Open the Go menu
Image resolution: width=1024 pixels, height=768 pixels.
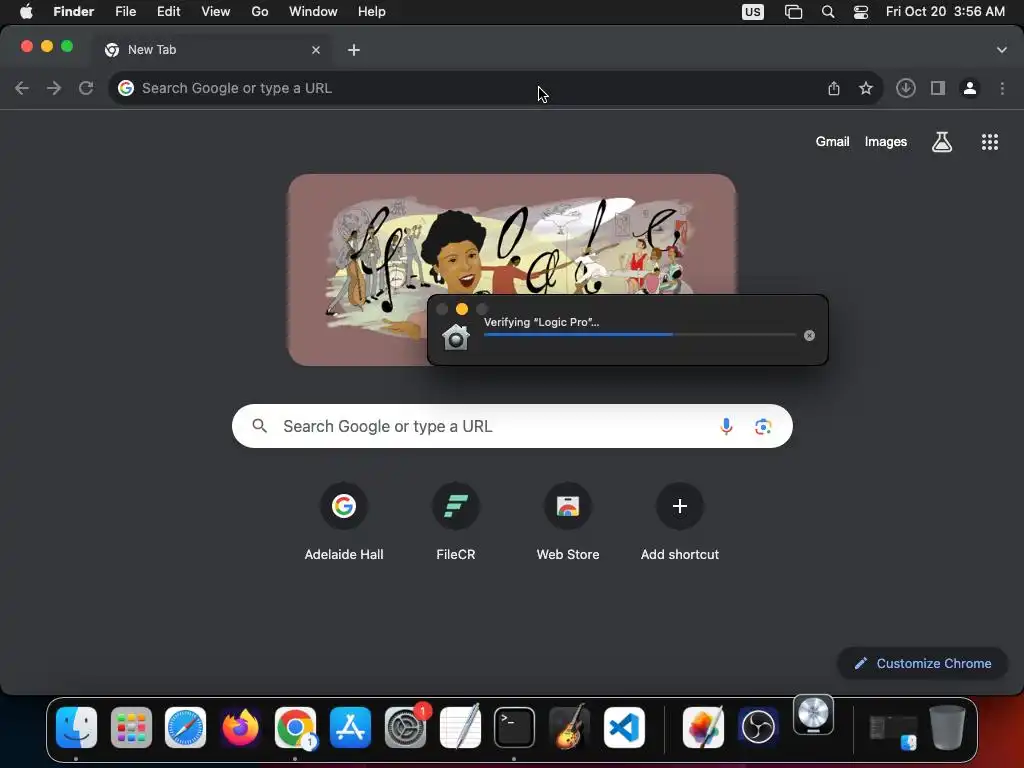coord(260,12)
